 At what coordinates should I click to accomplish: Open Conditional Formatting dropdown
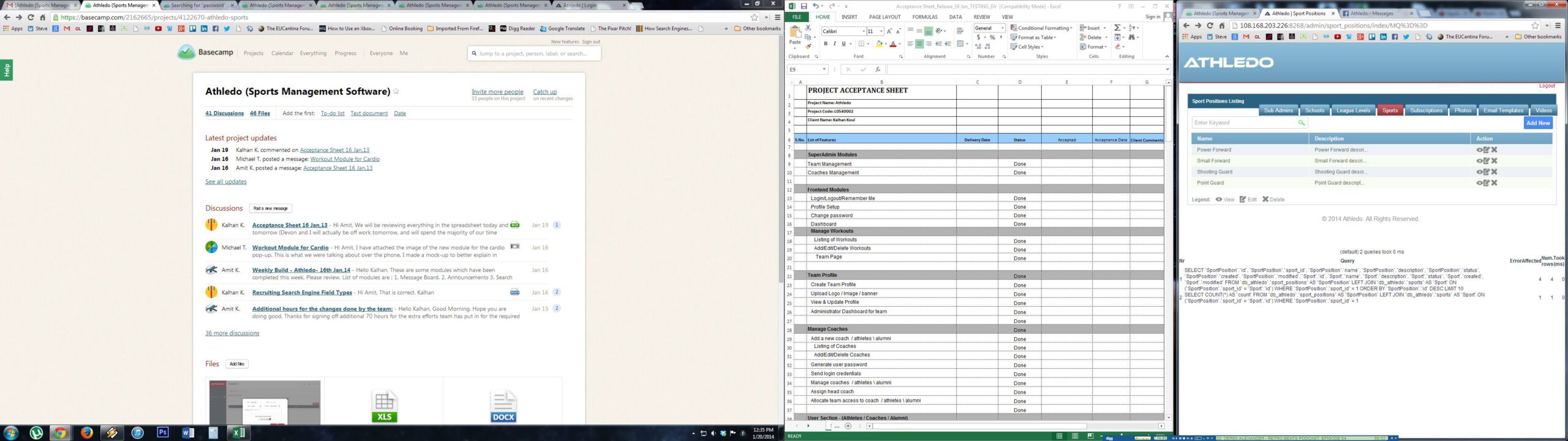point(1041,28)
